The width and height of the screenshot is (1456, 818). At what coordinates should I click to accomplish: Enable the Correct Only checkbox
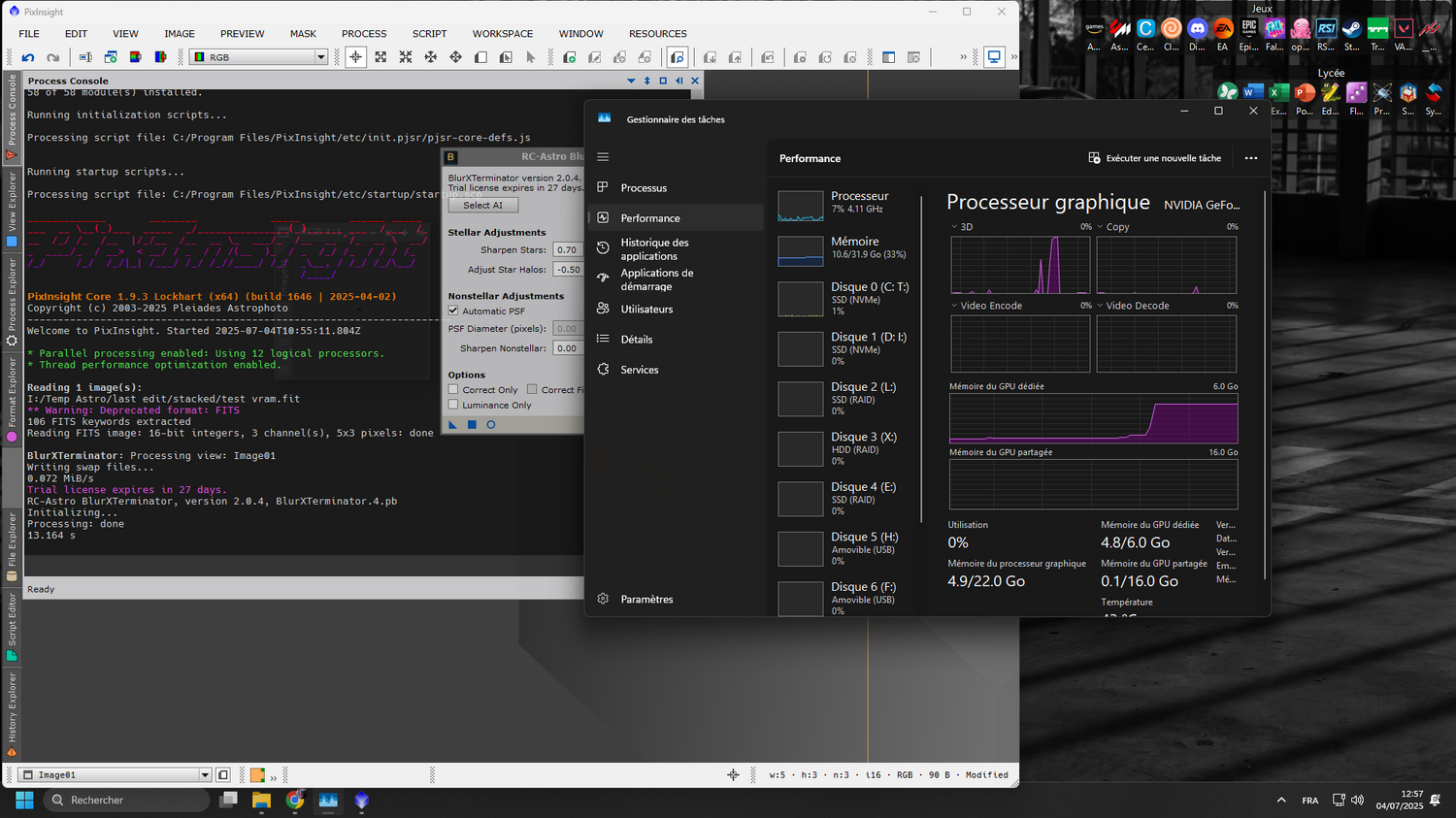click(x=453, y=390)
